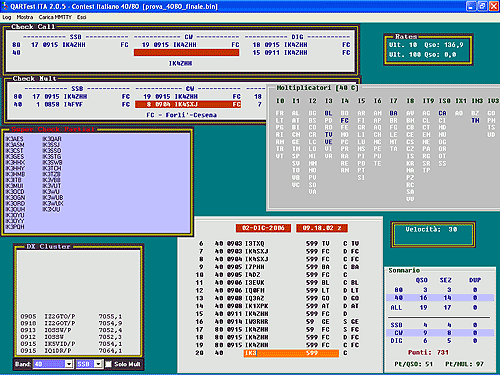Image resolution: width=500 pixels, height=375 pixels.
Task: Click the worked FC multiplier under I4
Action: pos(345,120)
